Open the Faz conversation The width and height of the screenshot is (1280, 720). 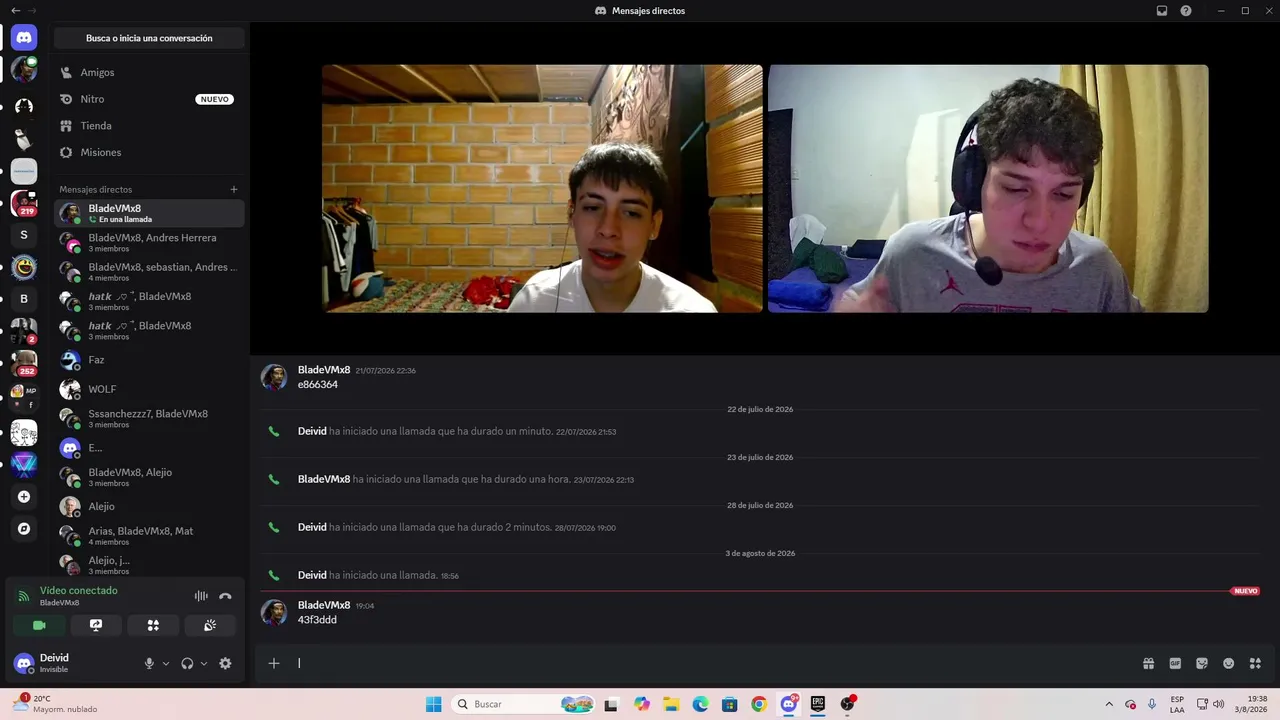(x=149, y=360)
